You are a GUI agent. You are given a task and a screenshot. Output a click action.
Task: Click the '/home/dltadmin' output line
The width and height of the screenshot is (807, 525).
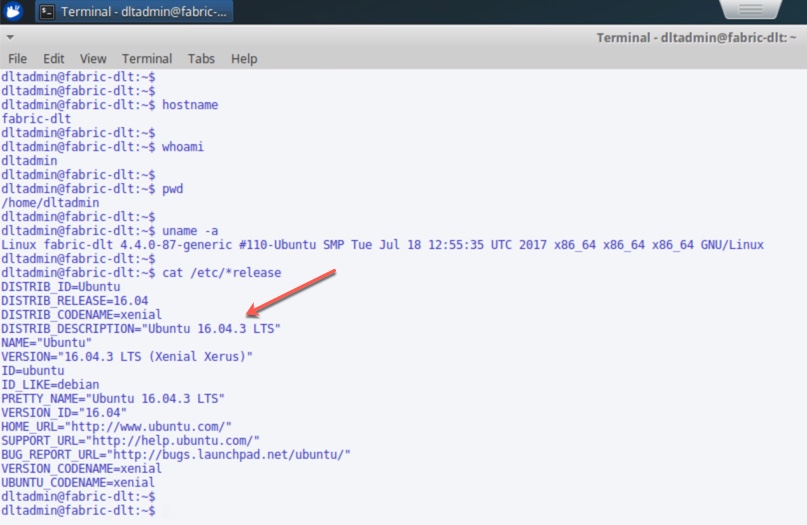[x=50, y=203]
